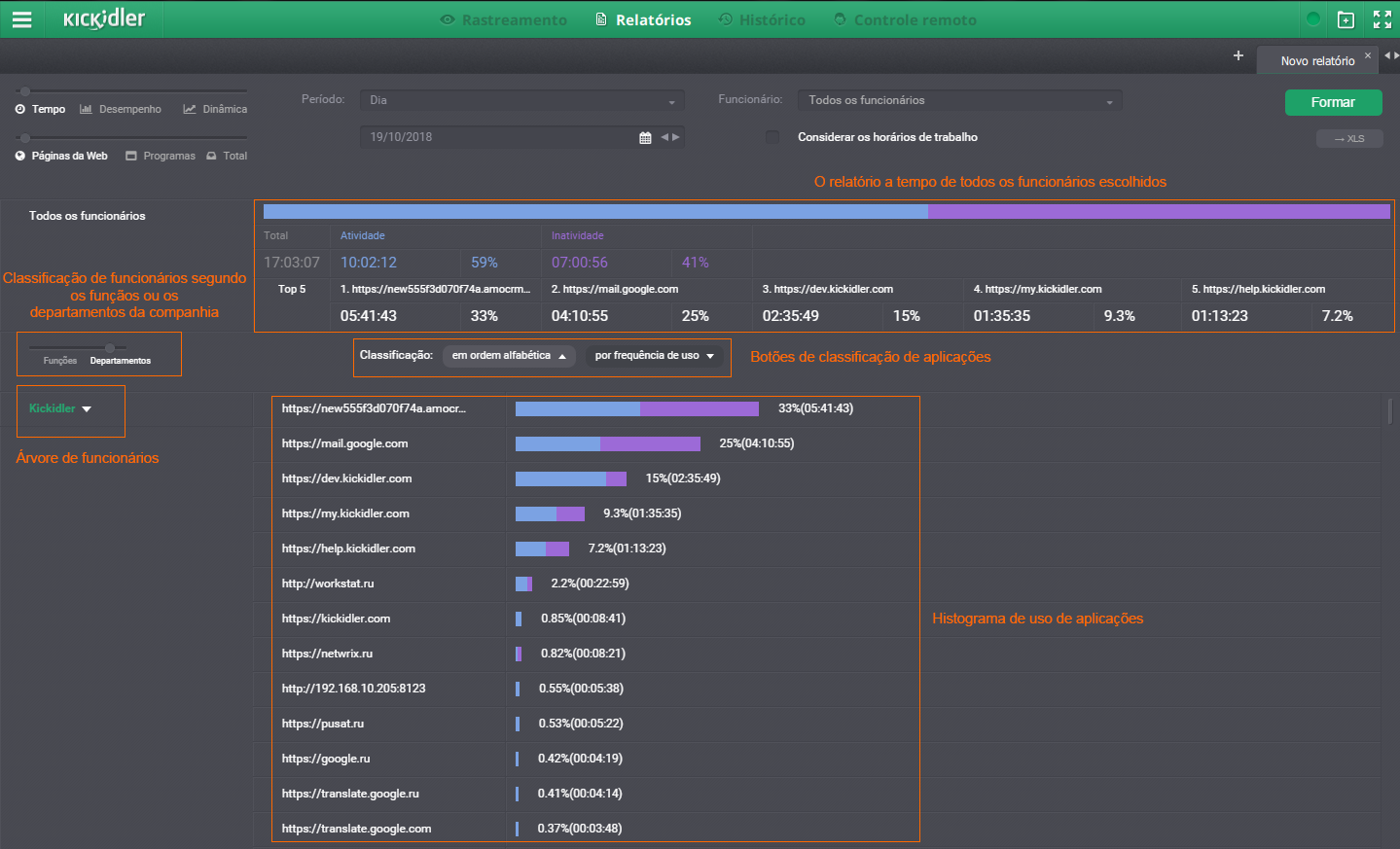Viewport: 1400px width, 849px height.
Task: Click the Kickidler logo
Action: coord(104,18)
